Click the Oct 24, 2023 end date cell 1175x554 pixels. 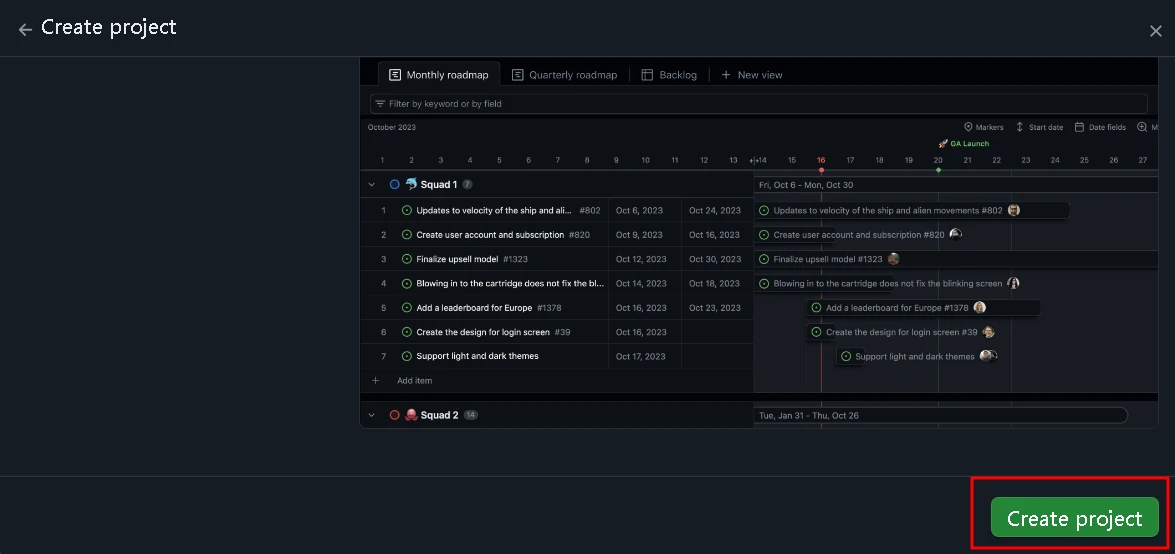(717, 211)
